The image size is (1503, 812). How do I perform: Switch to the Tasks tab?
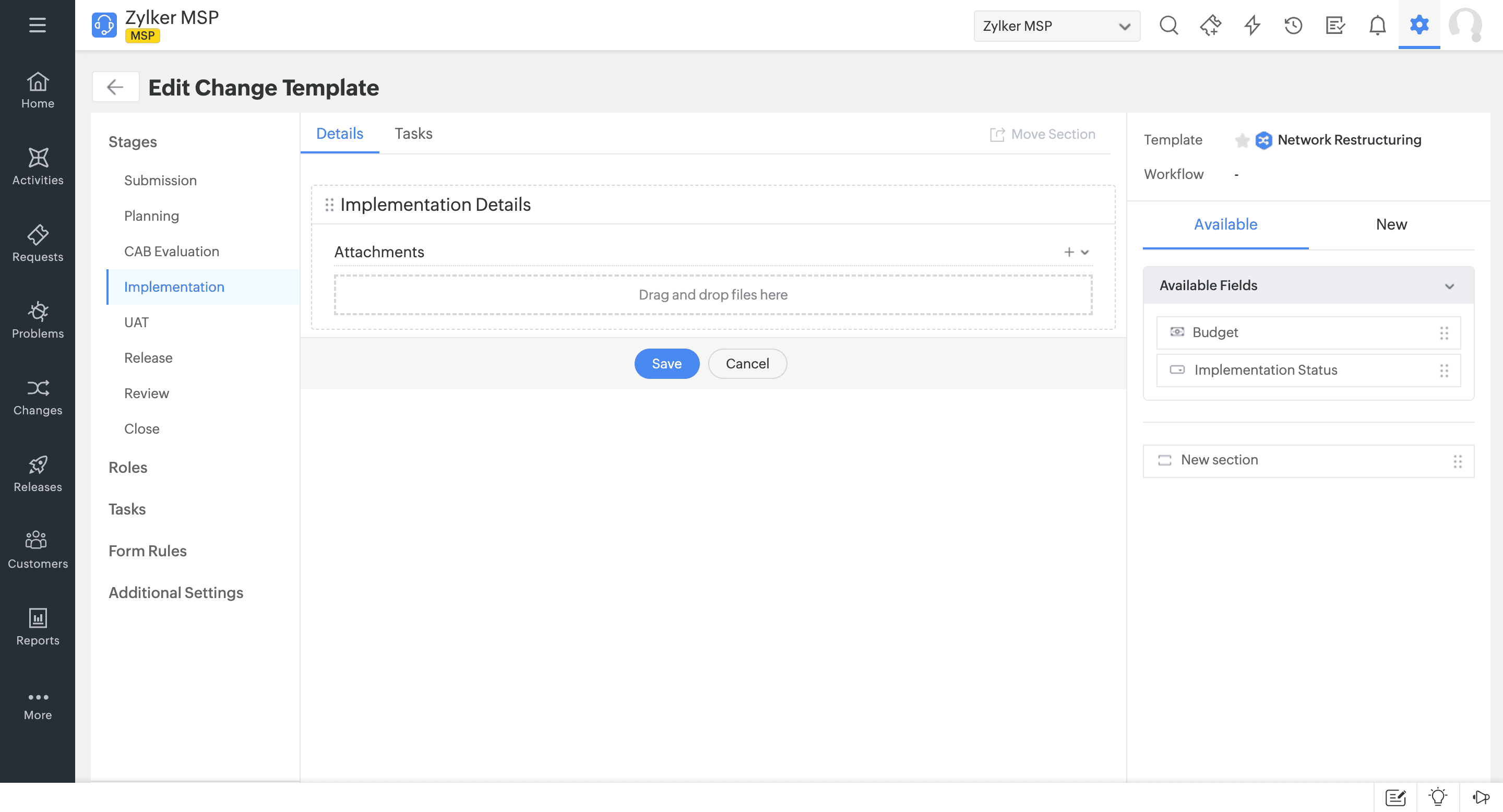pyautogui.click(x=413, y=134)
